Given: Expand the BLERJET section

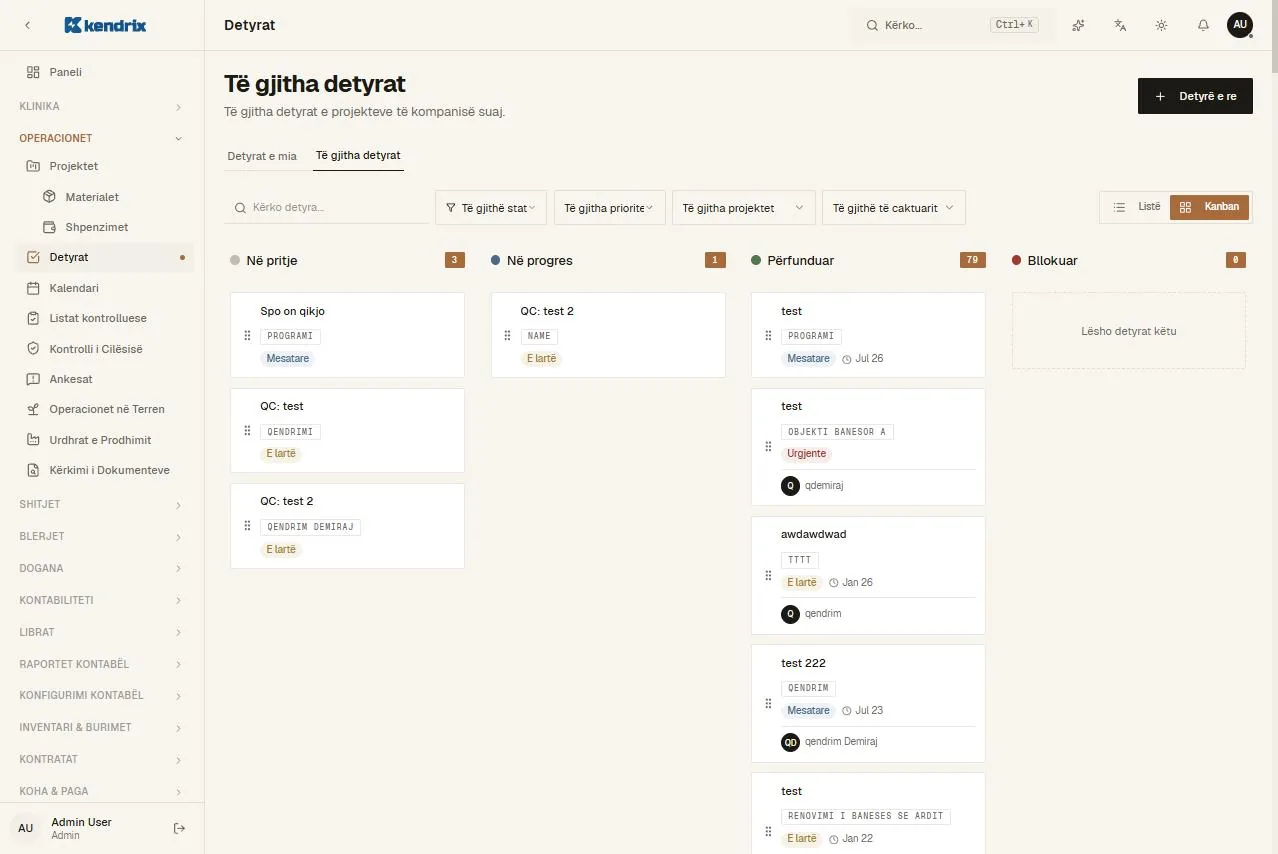Looking at the screenshot, I should click(x=102, y=536).
